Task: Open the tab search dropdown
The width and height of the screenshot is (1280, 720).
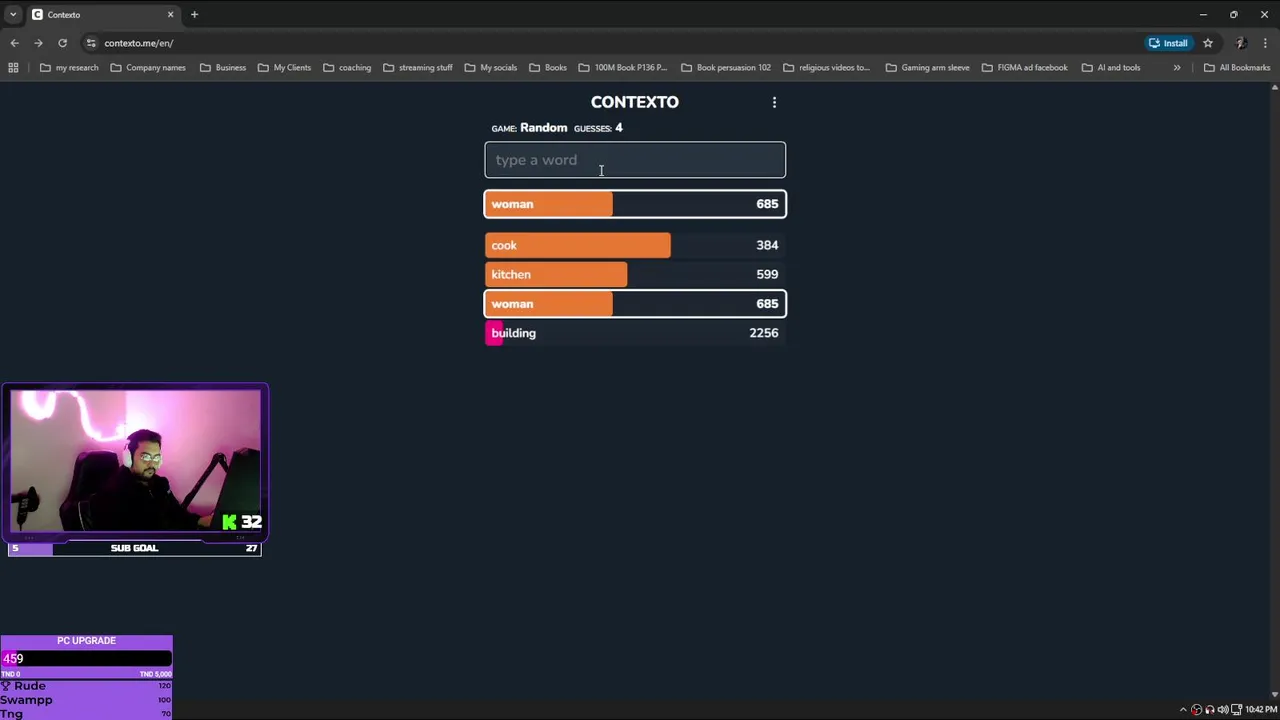Action: tap(13, 14)
